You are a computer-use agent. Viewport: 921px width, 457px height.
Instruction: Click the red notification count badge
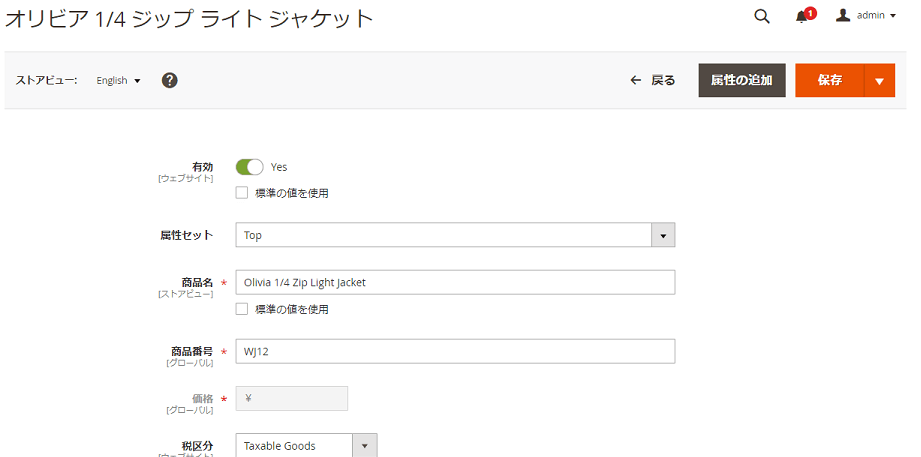(810, 13)
